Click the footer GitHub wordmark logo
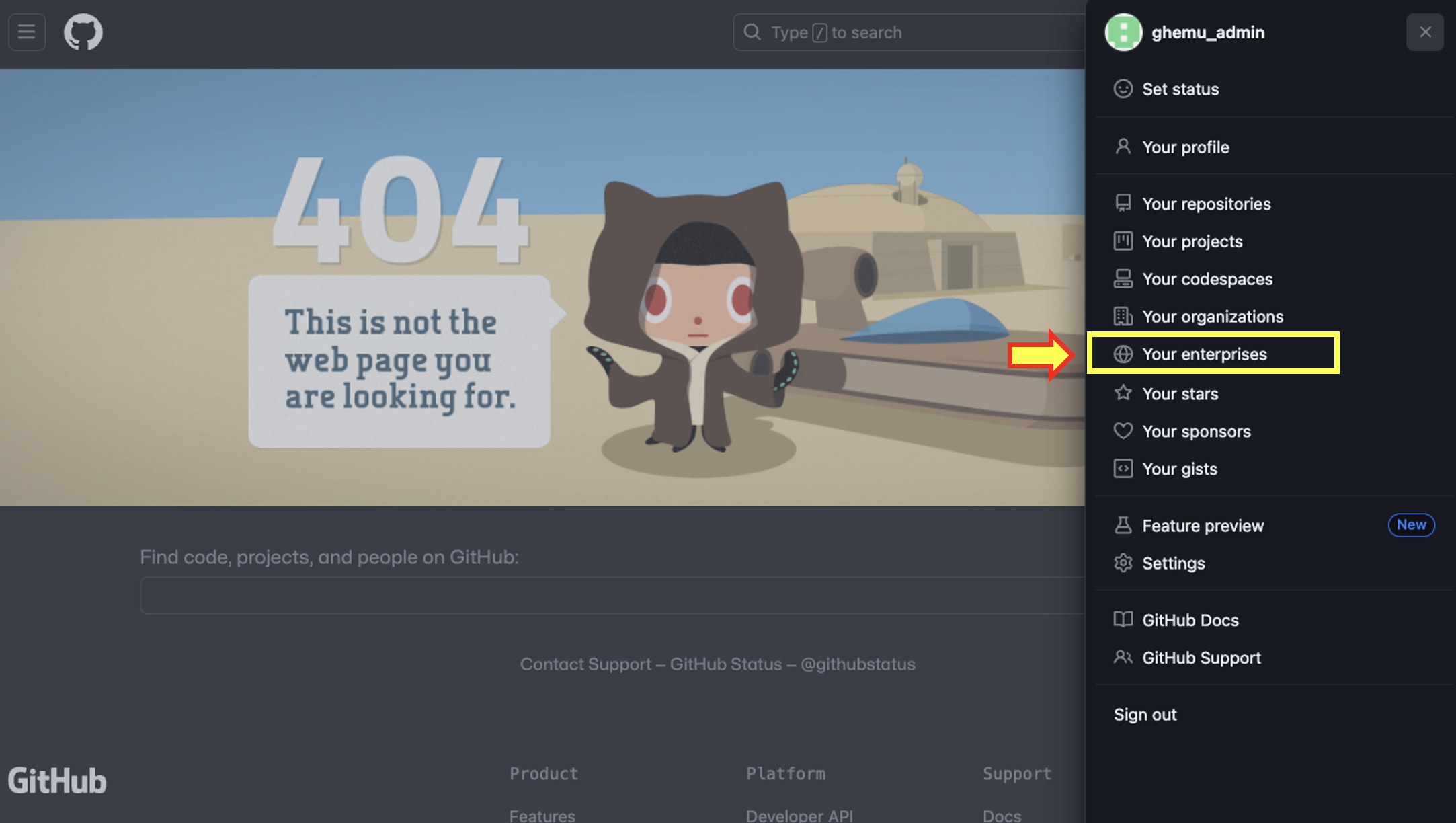 tap(57, 781)
